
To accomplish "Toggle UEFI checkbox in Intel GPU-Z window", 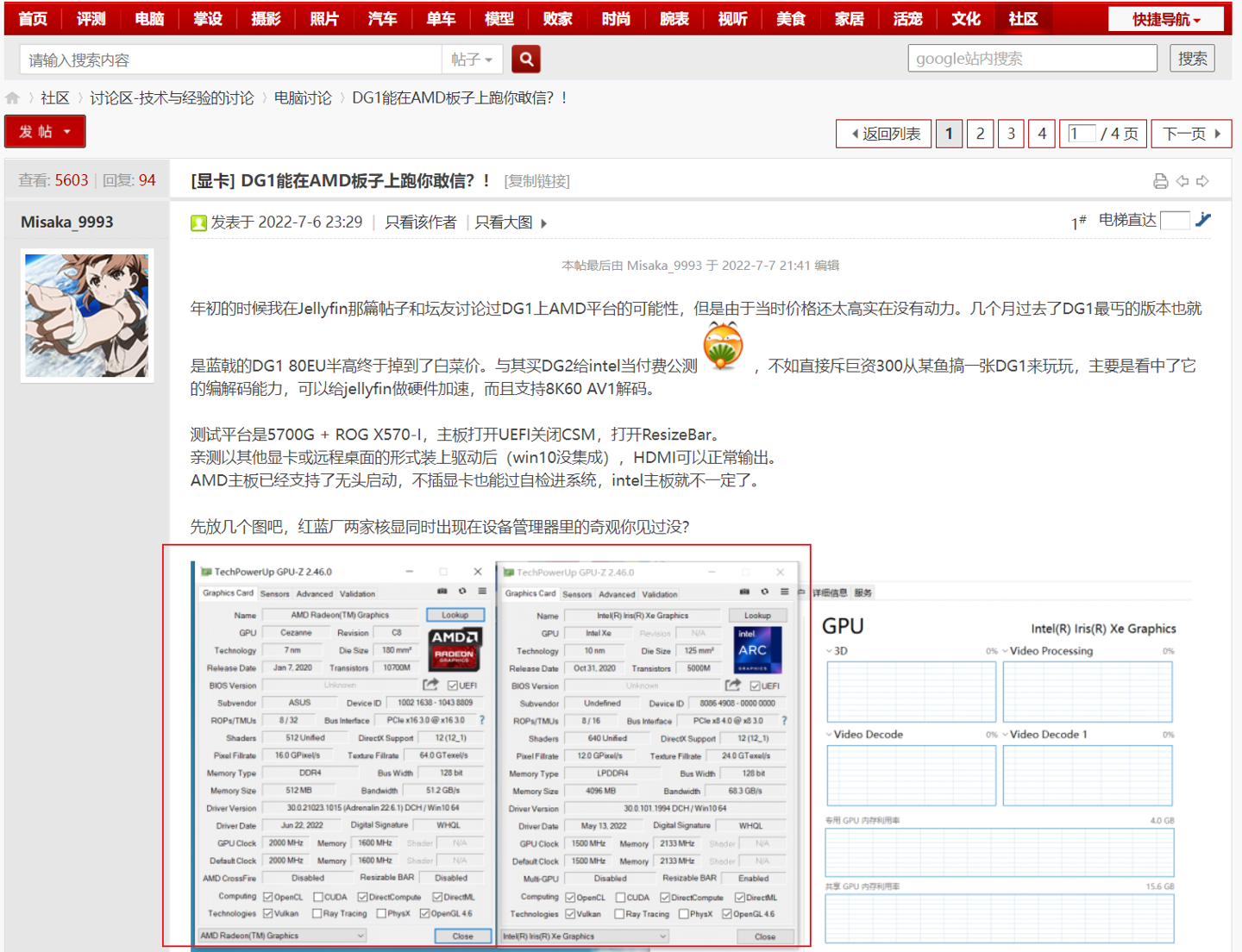I will (x=755, y=686).
